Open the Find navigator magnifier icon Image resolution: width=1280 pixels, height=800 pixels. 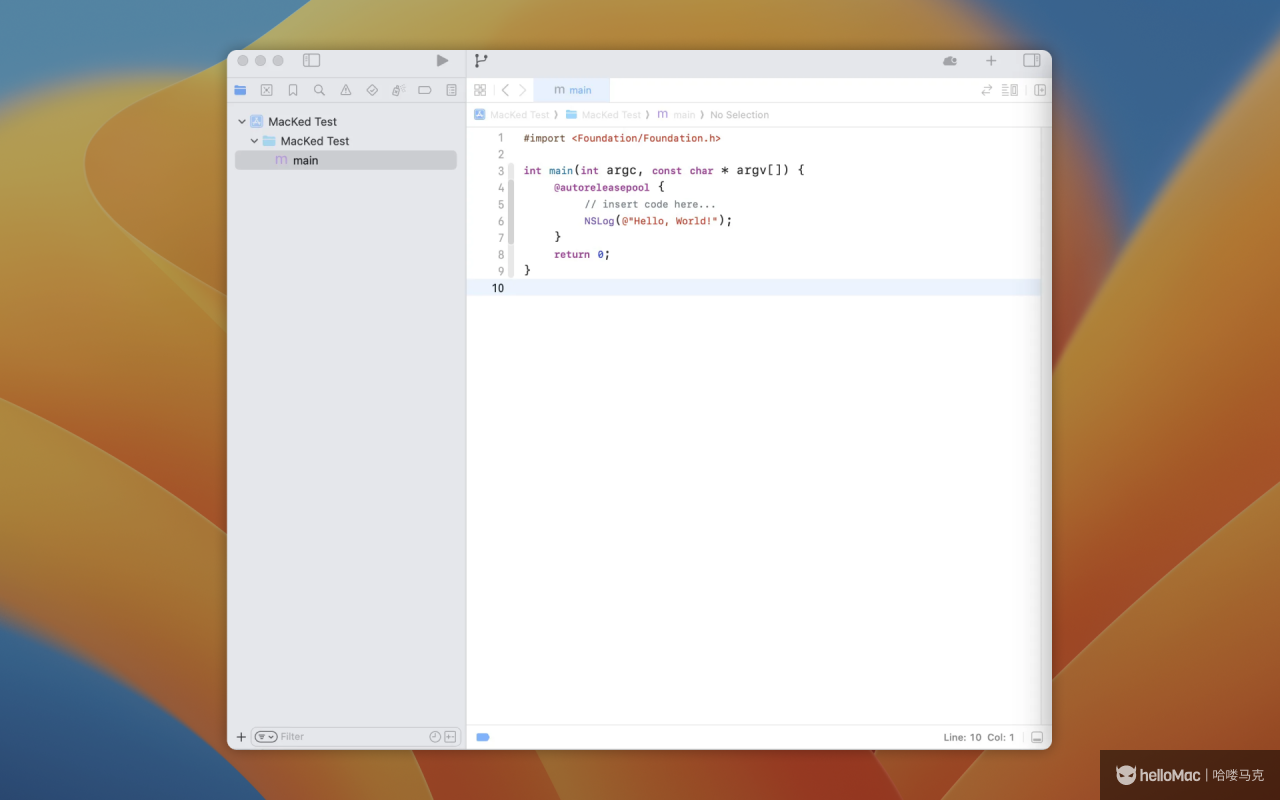coord(319,90)
